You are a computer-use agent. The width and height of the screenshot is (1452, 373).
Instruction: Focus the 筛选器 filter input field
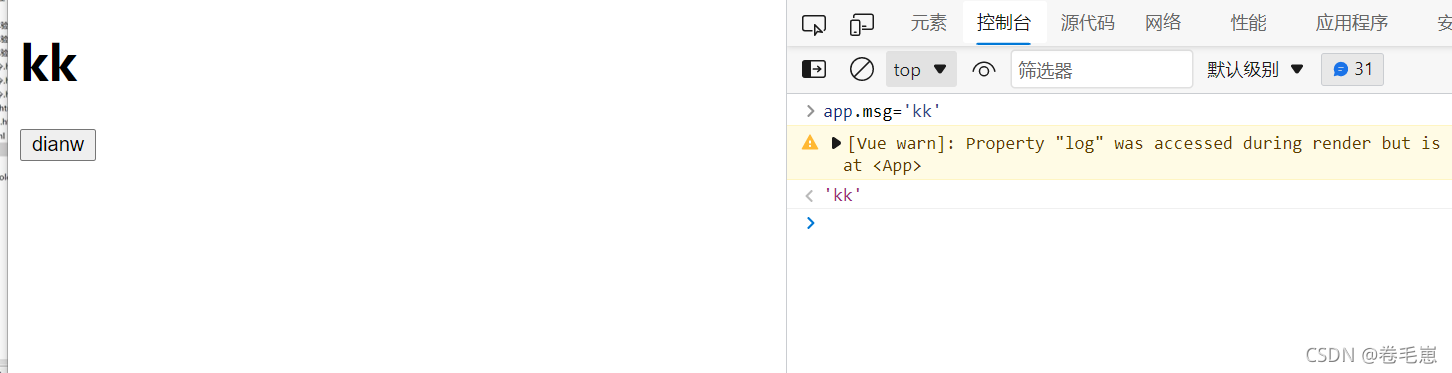click(x=1102, y=69)
